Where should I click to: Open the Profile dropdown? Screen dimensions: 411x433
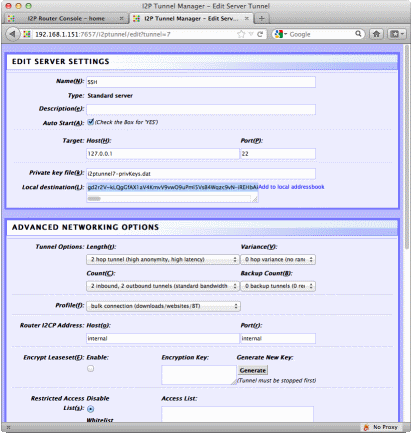(x=163, y=306)
